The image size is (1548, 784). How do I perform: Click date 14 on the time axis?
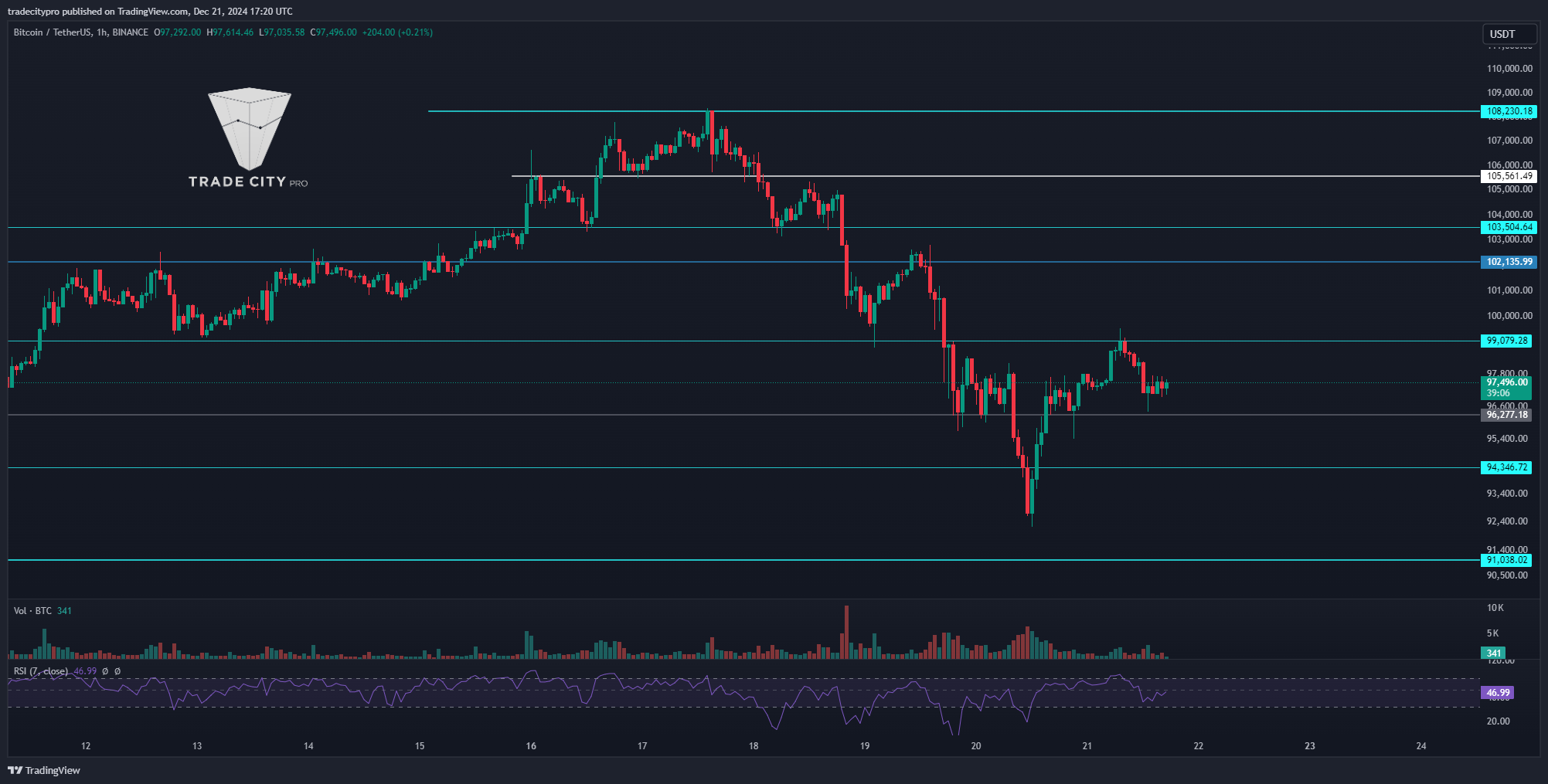308,746
